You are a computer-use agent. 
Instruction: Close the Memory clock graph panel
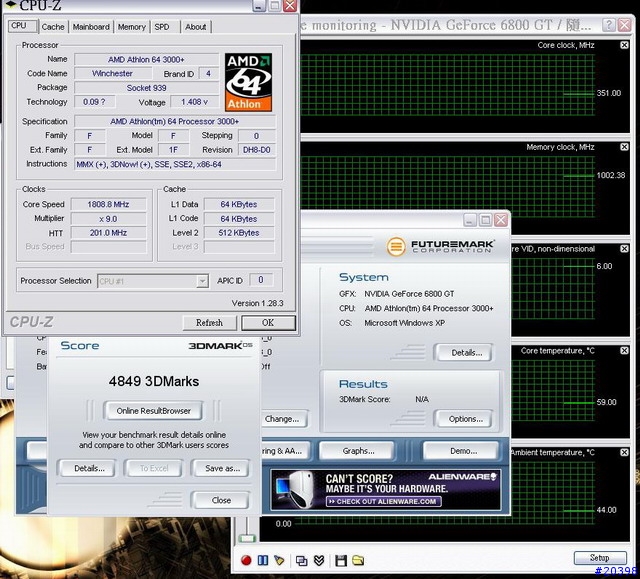coord(624,147)
